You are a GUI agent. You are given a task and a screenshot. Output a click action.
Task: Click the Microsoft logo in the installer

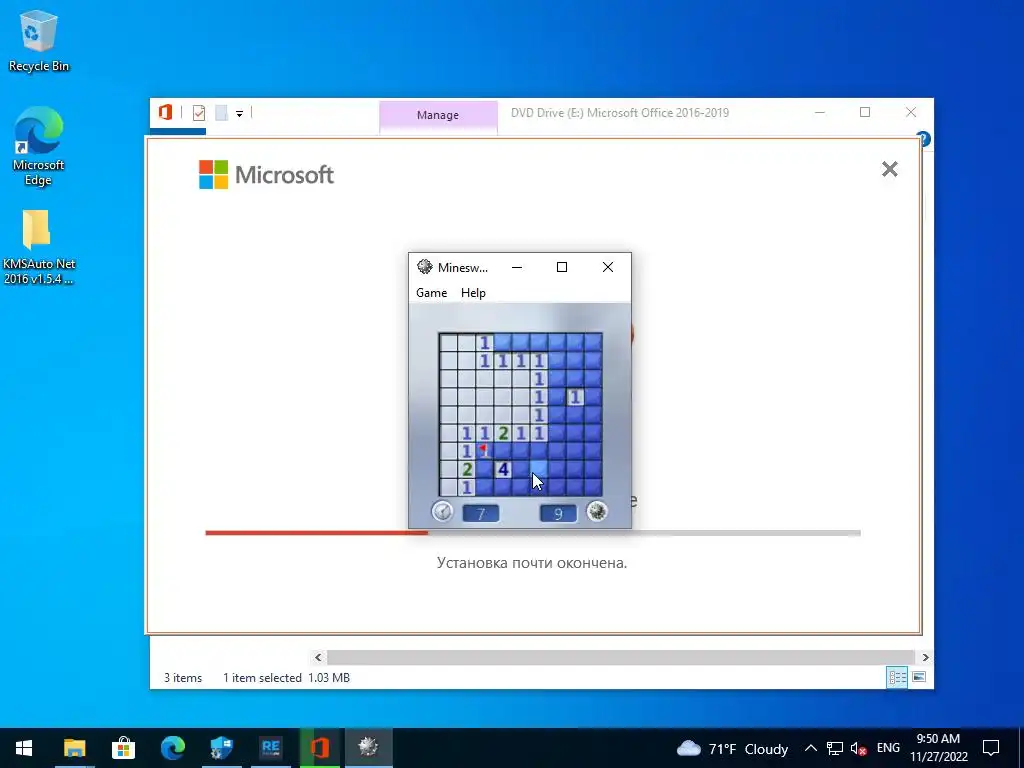click(x=266, y=174)
